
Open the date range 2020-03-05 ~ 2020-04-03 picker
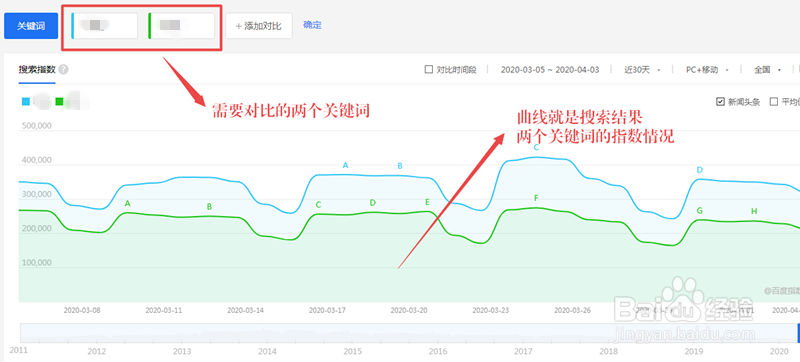coord(550,70)
